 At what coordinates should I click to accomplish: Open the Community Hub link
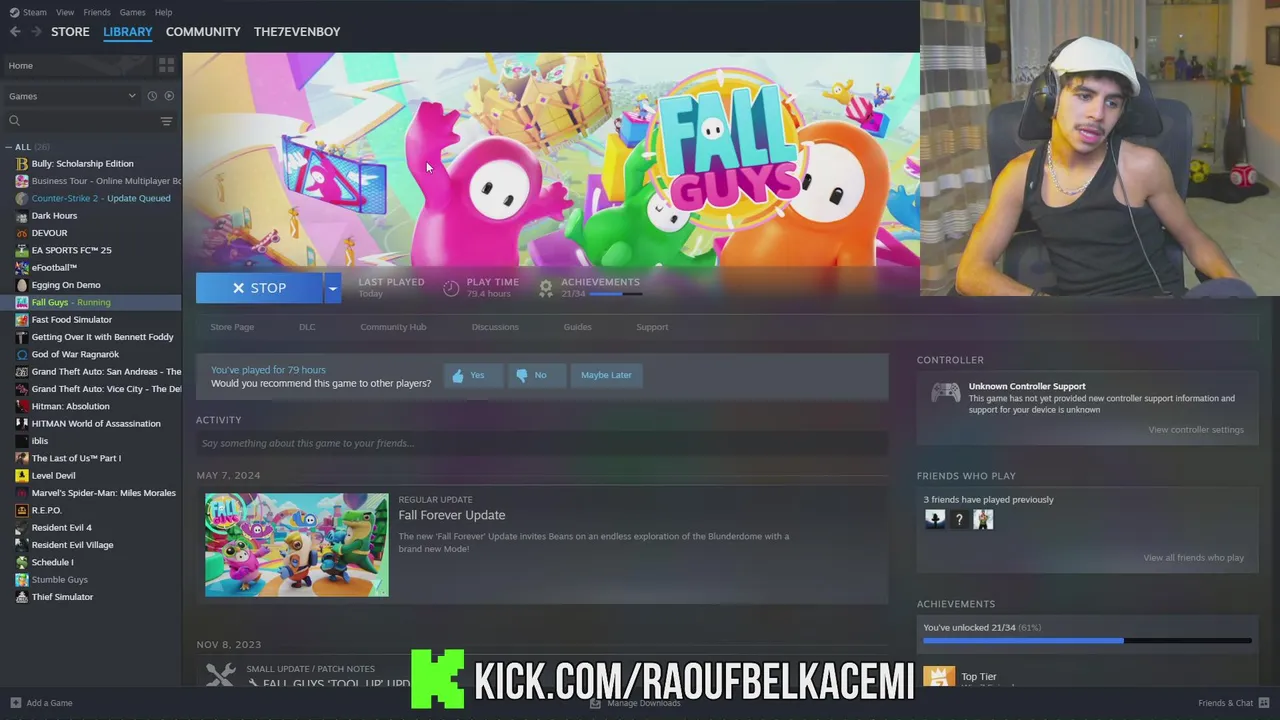(x=393, y=327)
